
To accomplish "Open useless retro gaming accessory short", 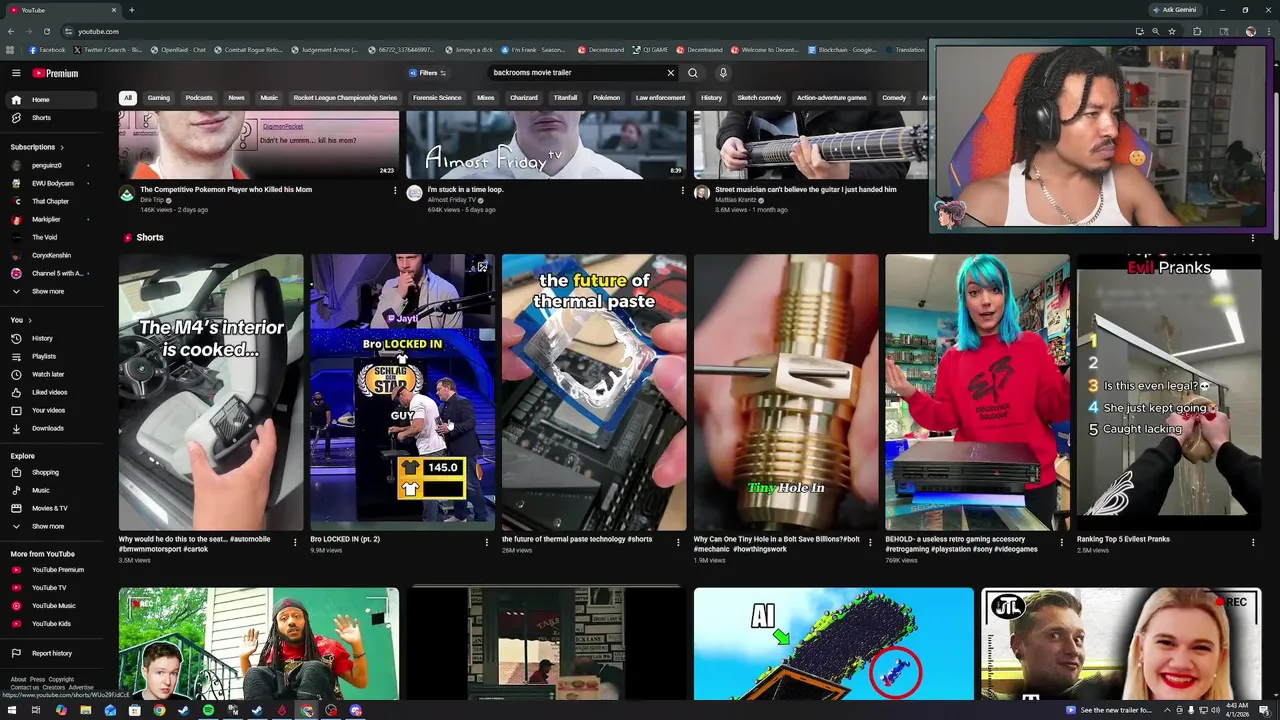I will [x=977, y=392].
